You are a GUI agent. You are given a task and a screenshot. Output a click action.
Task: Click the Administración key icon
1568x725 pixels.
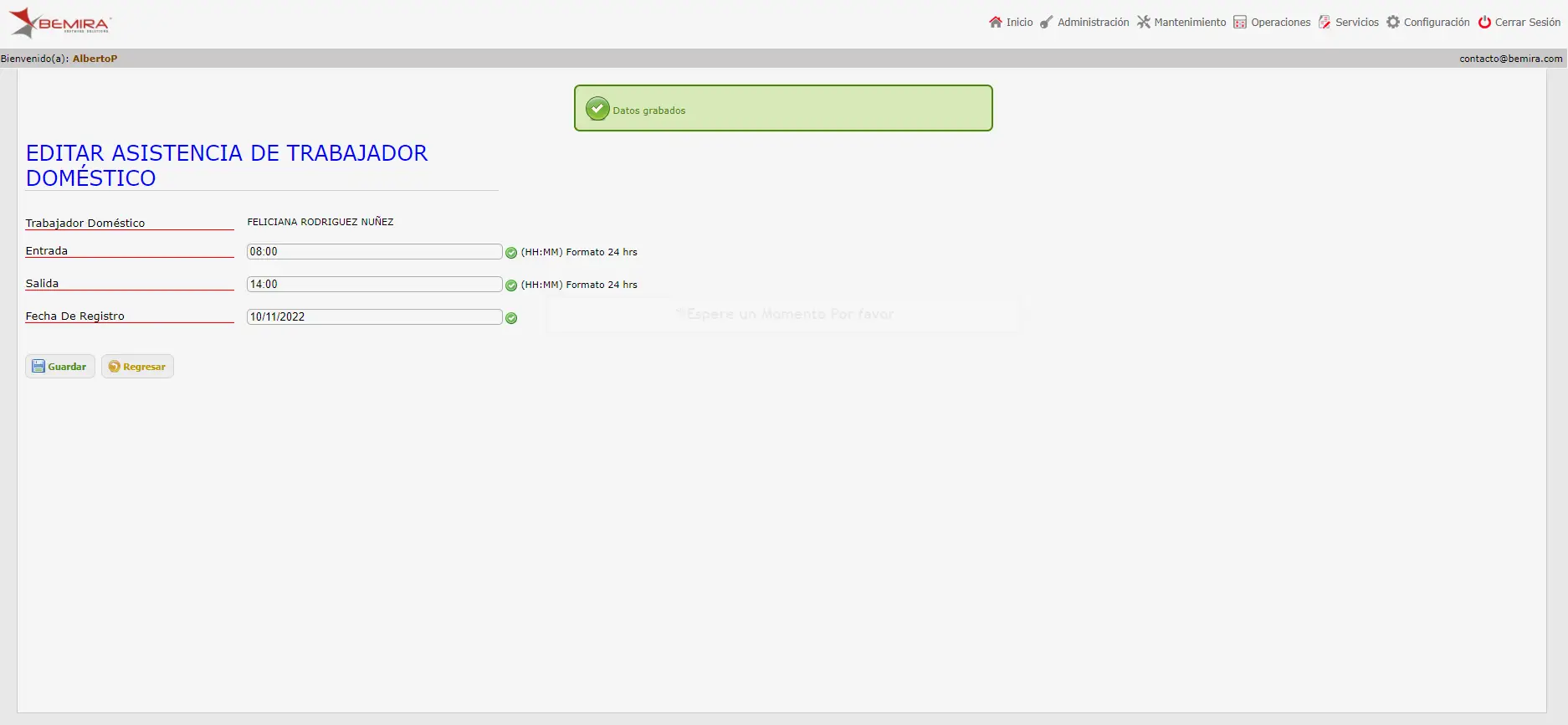1047,23
